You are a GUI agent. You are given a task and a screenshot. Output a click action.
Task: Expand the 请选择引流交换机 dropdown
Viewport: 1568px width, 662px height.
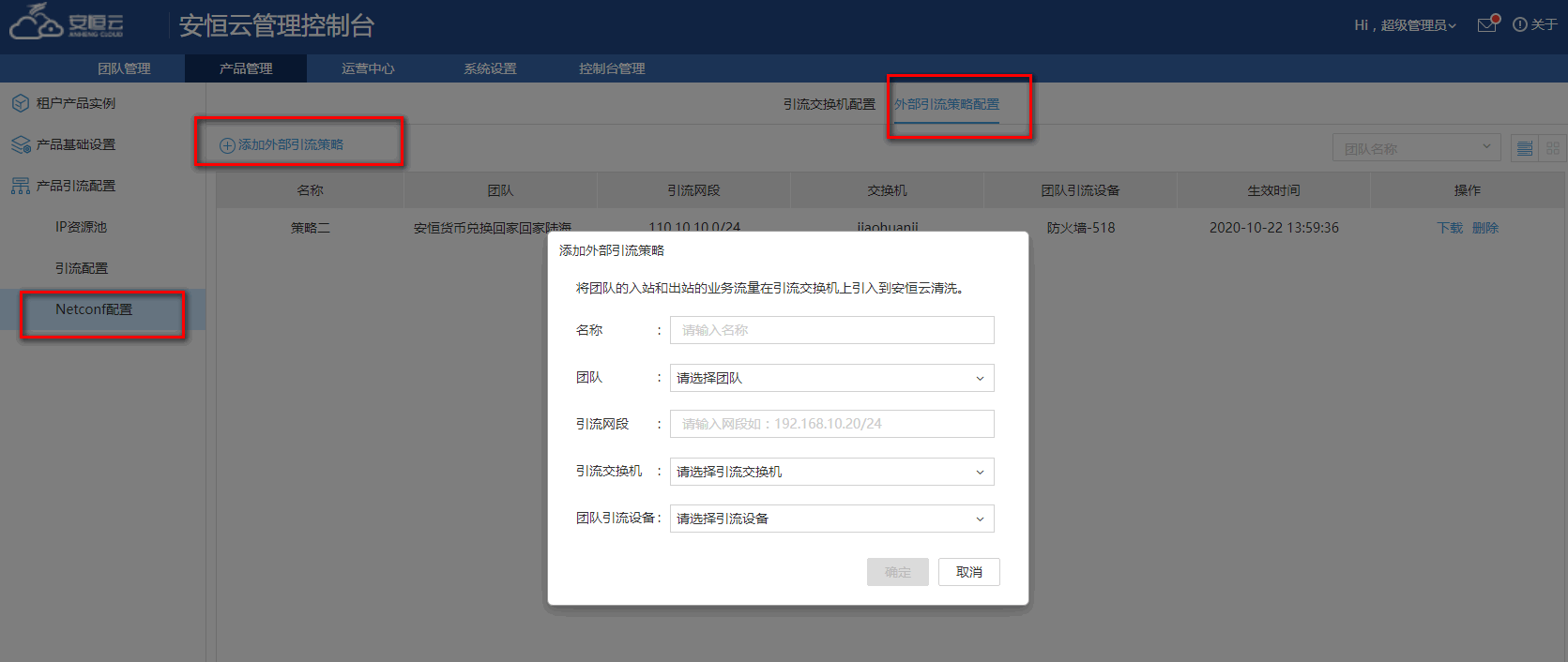pos(831,472)
